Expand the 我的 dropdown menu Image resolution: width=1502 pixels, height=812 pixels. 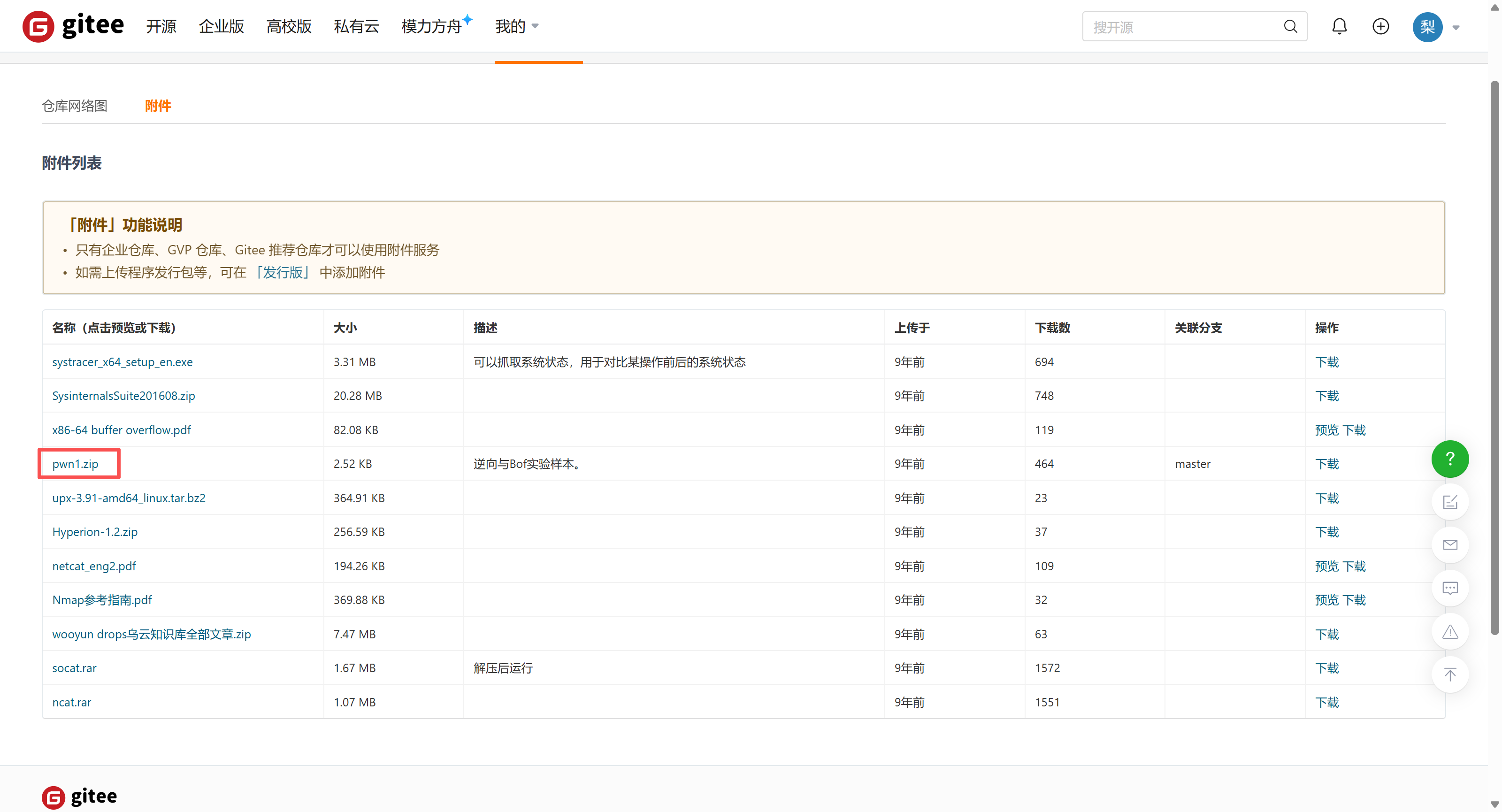click(517, 26)
